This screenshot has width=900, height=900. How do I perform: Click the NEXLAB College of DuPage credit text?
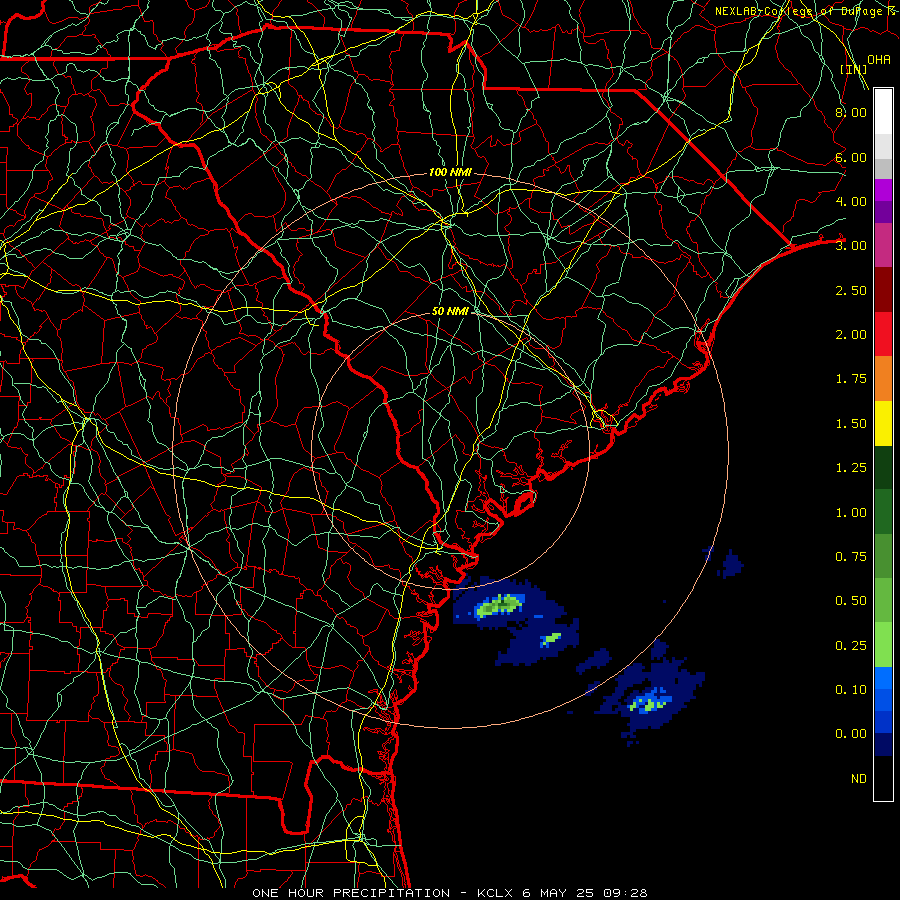click(806, 11)
